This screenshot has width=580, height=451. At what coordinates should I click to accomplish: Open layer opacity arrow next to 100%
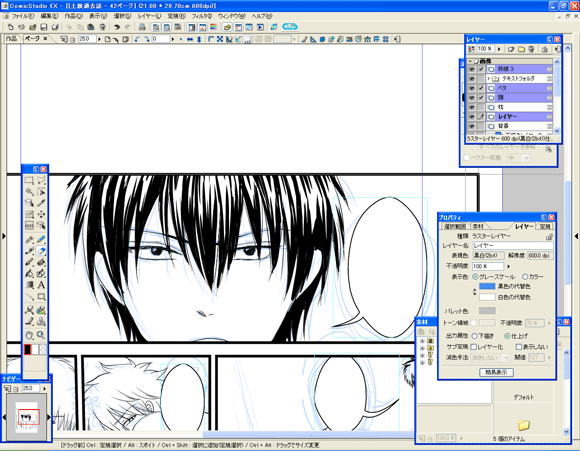[x=499, y=49]
